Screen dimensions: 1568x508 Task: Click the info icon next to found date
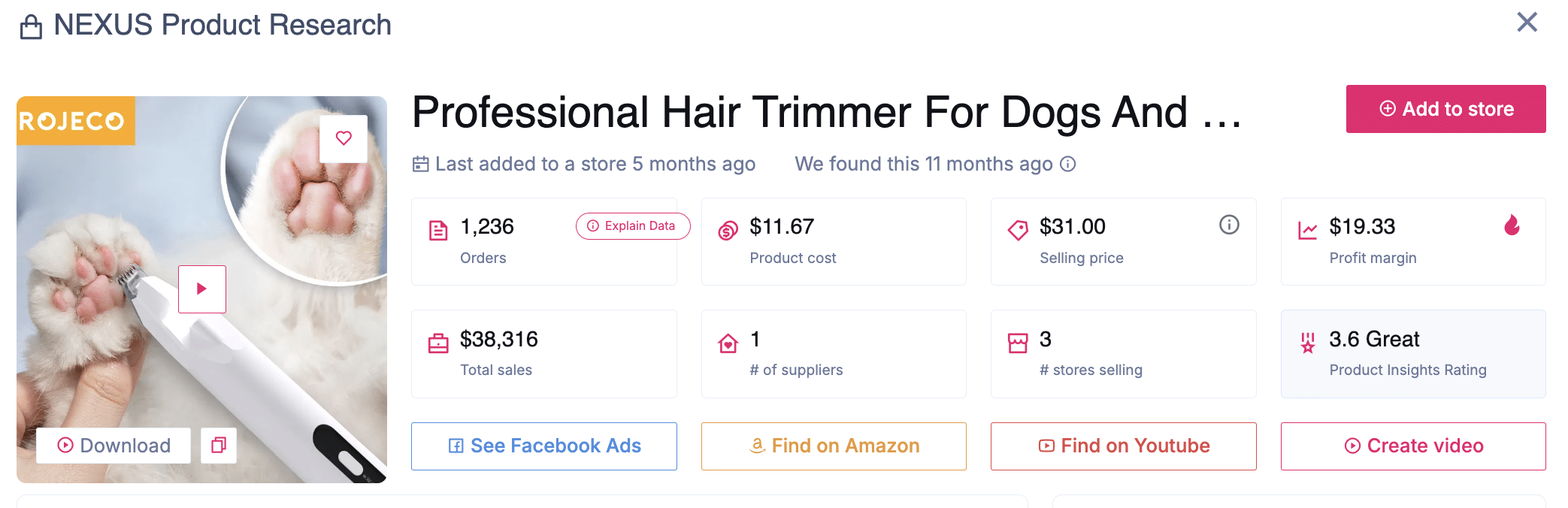(1067, 165)
